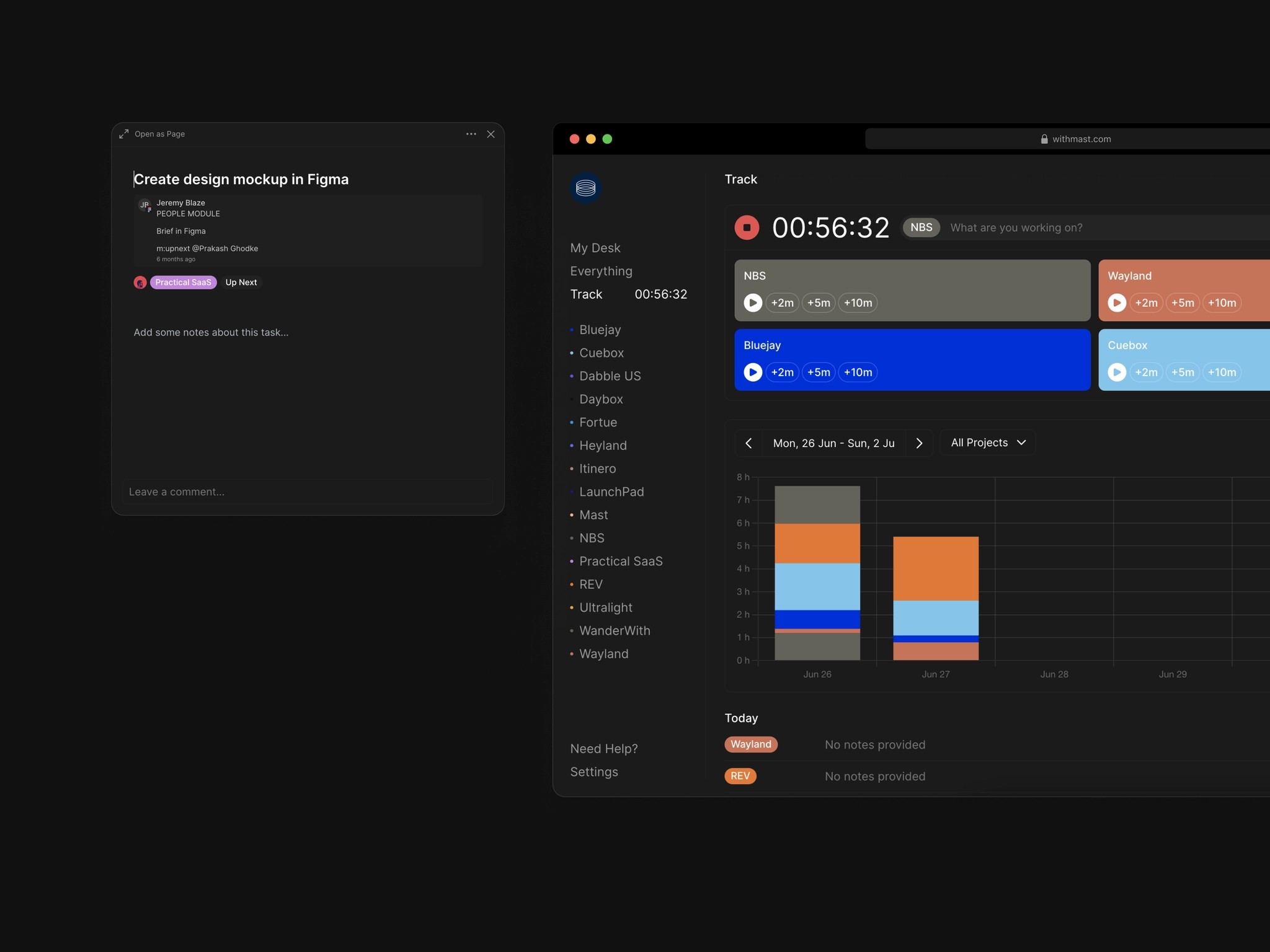Open Track in sidebar

(x=628, y=294)
